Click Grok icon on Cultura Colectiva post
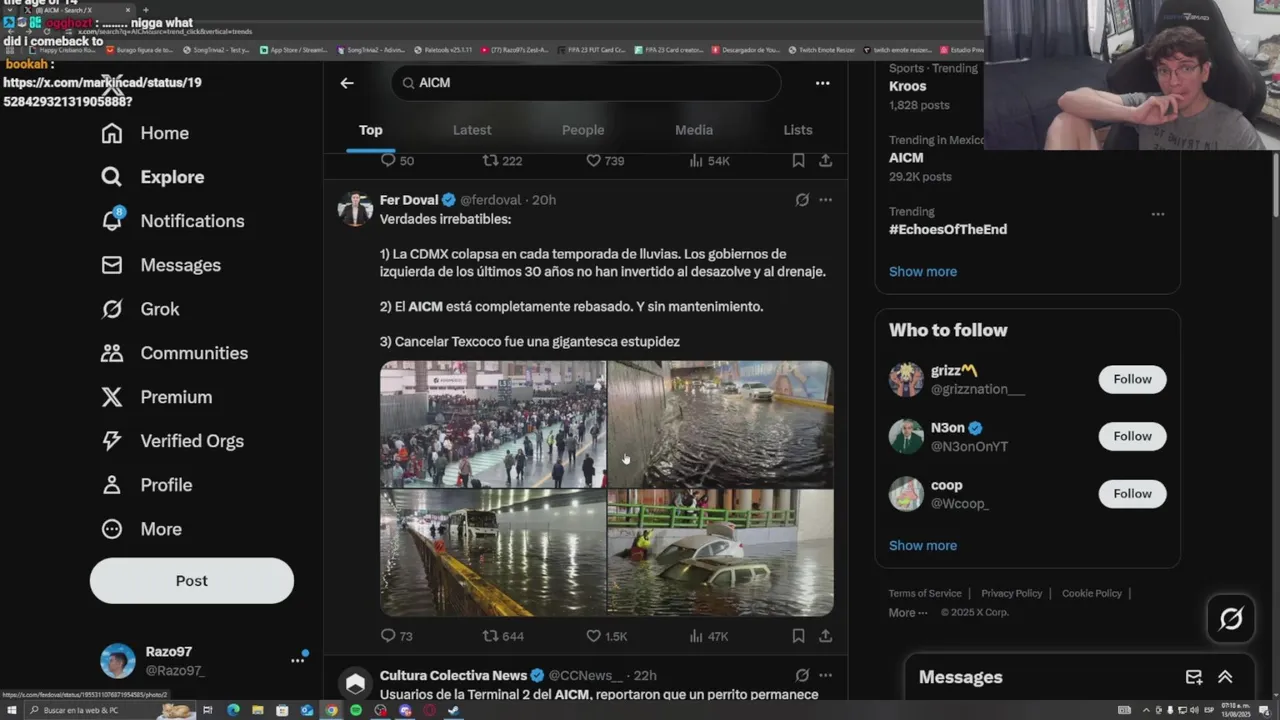The height and width of the screenshot is (720, 1280). point(802,676)
